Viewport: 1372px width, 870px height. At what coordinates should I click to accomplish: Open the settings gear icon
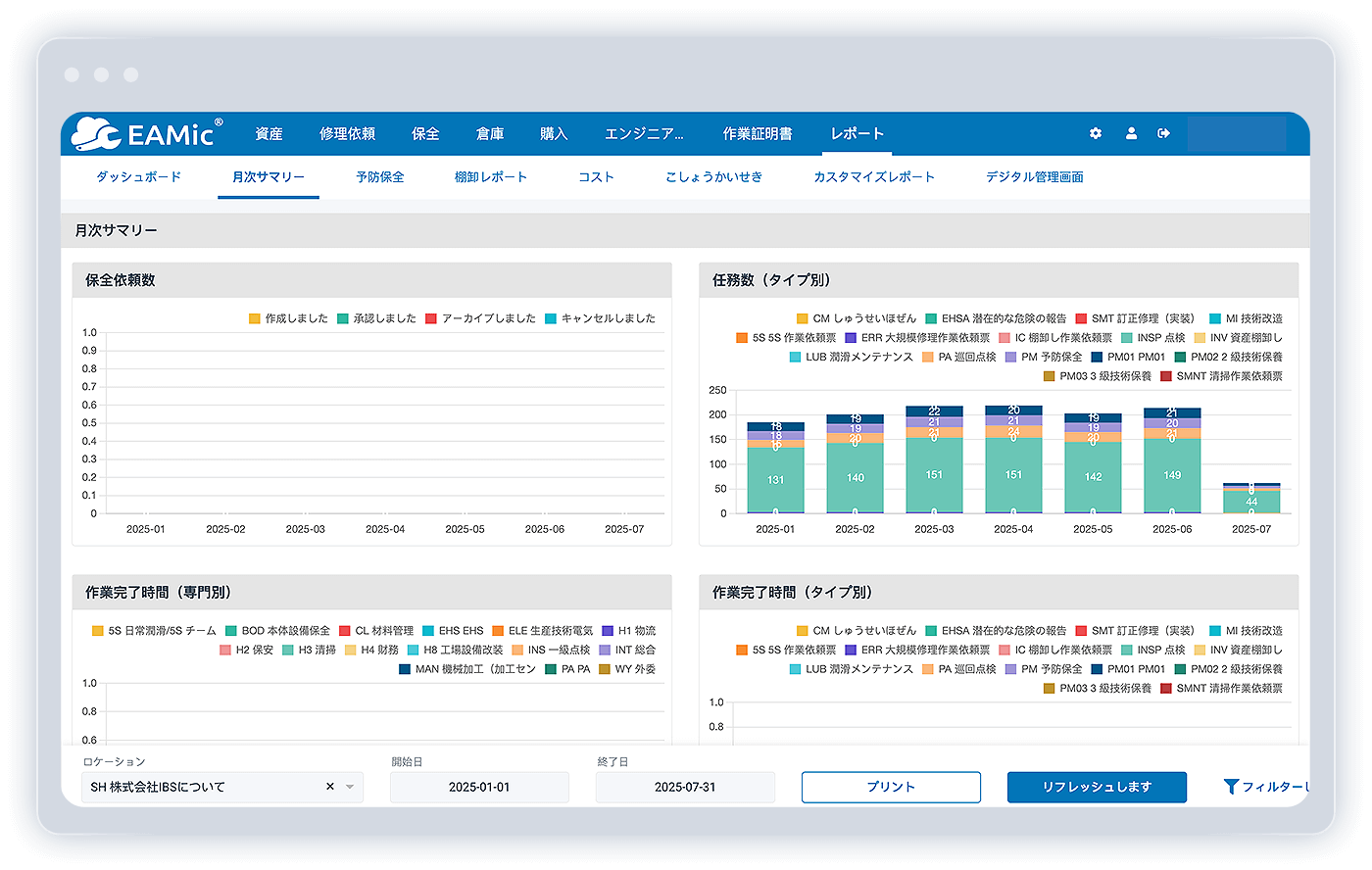[x=1096, y=133]
